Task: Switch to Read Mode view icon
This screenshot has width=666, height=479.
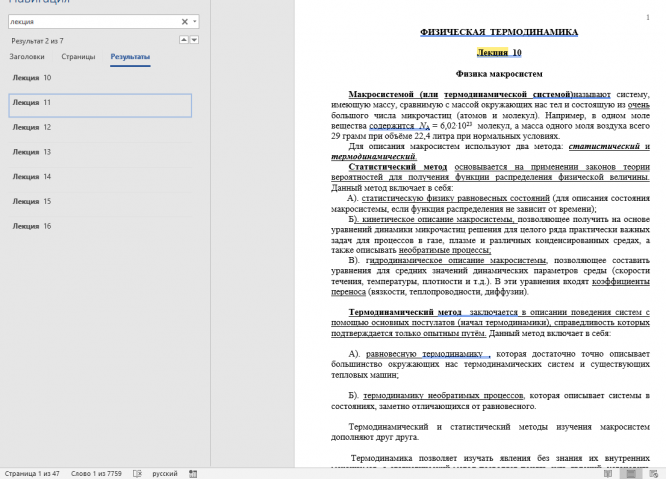Action: [x=608, y=473]
